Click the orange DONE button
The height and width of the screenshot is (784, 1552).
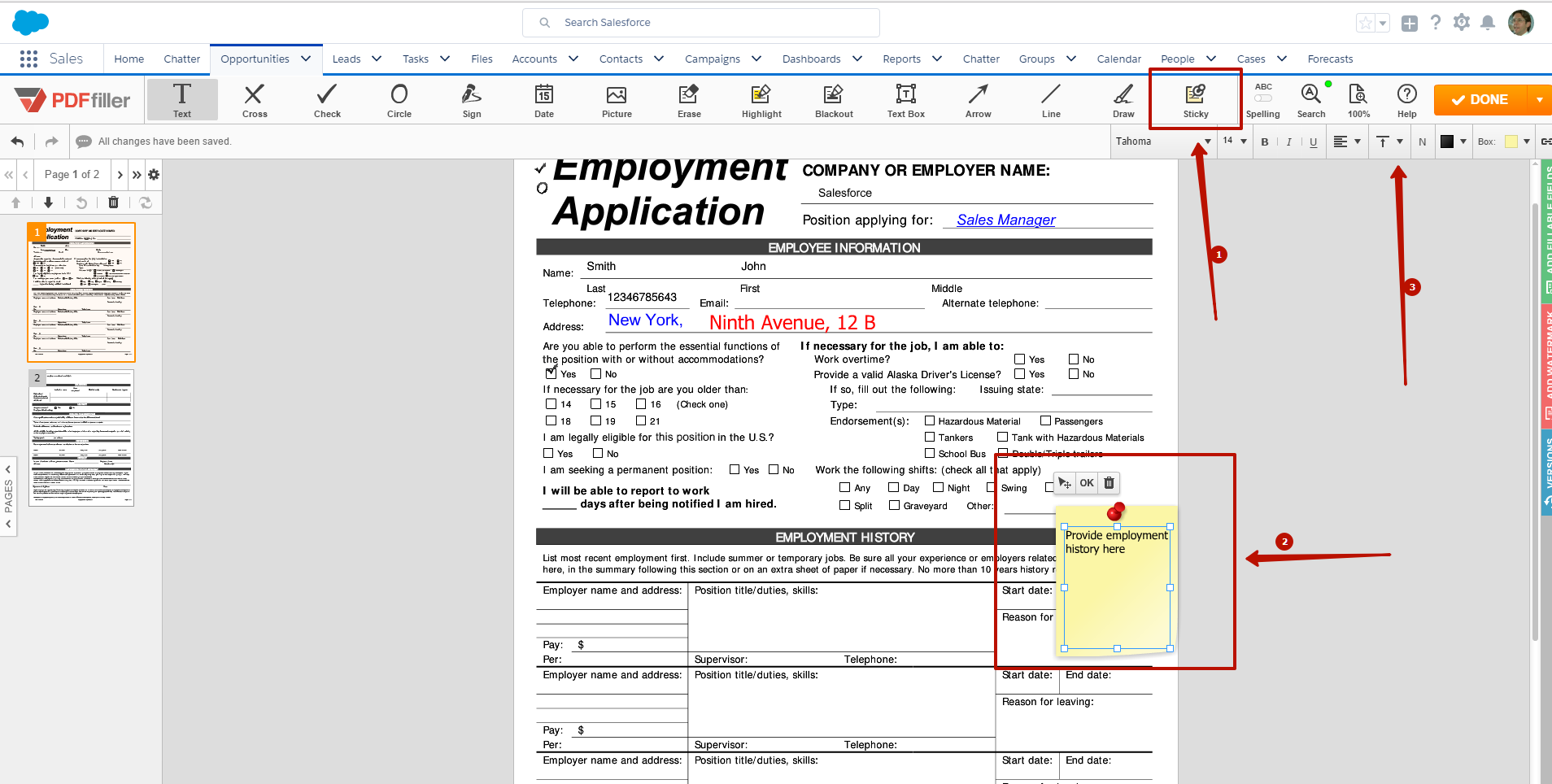pyautogui.click(x=1480, y=99)
